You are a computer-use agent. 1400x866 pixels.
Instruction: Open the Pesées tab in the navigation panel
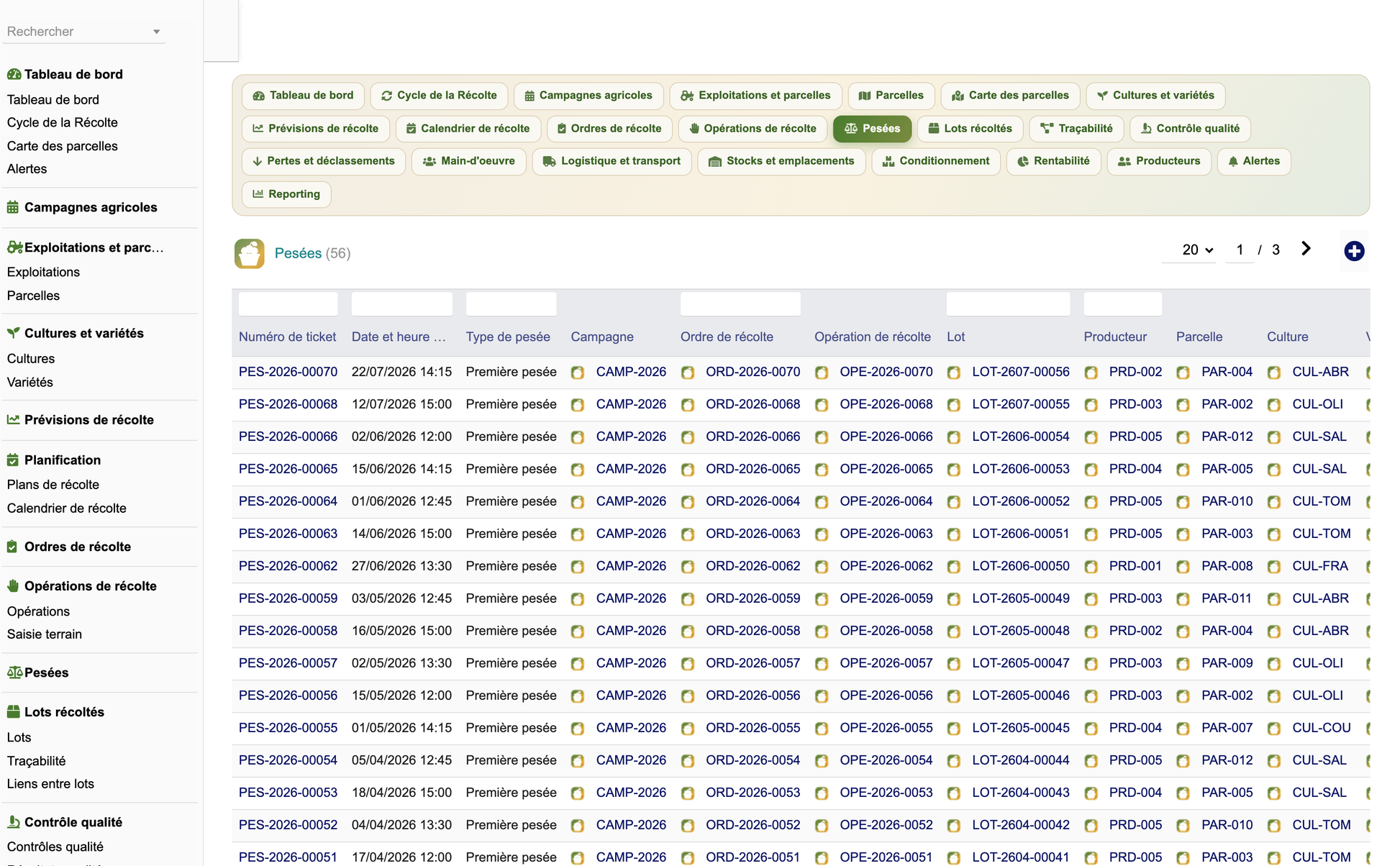point(872,129)
